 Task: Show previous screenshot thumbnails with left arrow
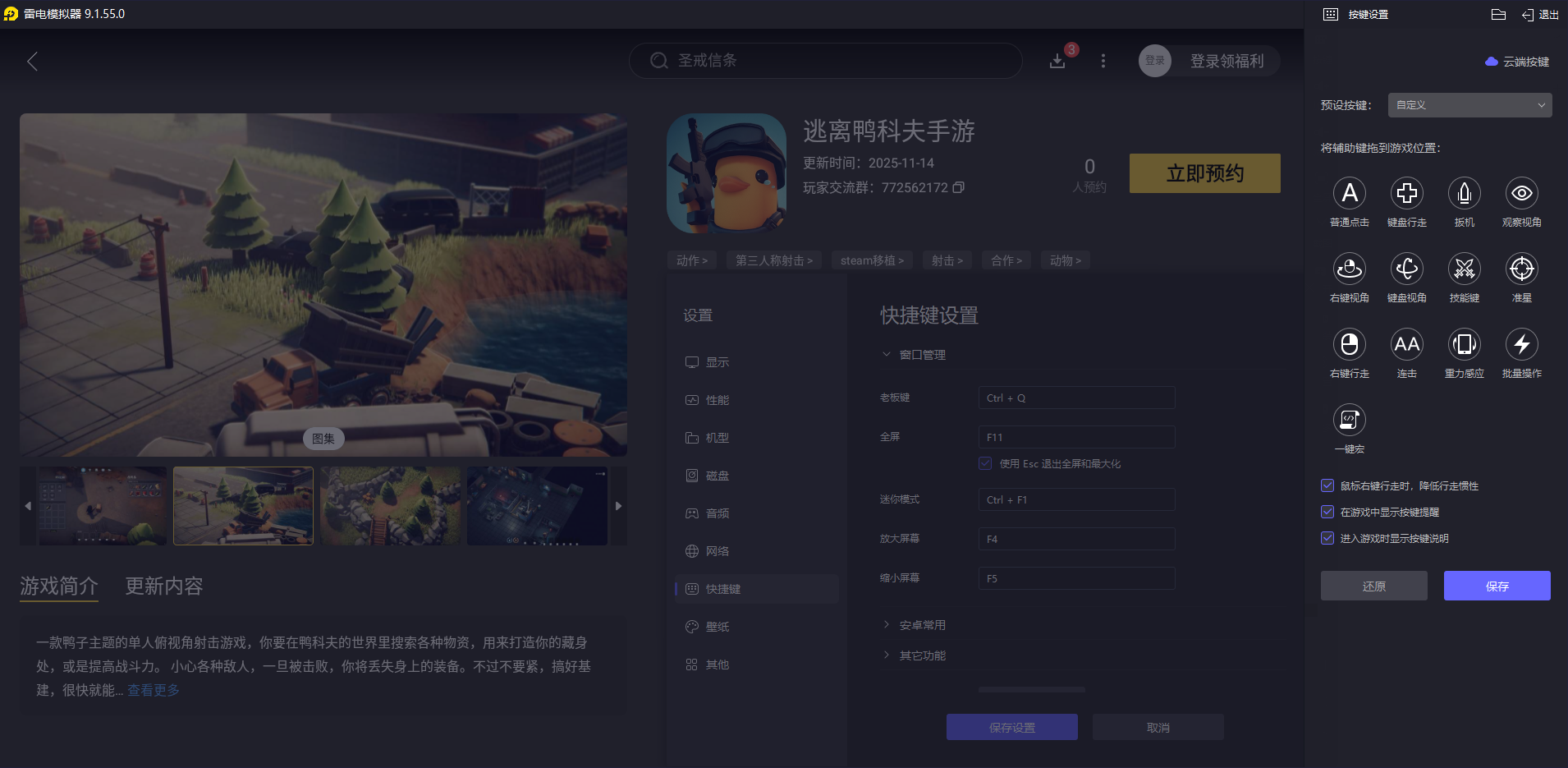click(28, 506)
